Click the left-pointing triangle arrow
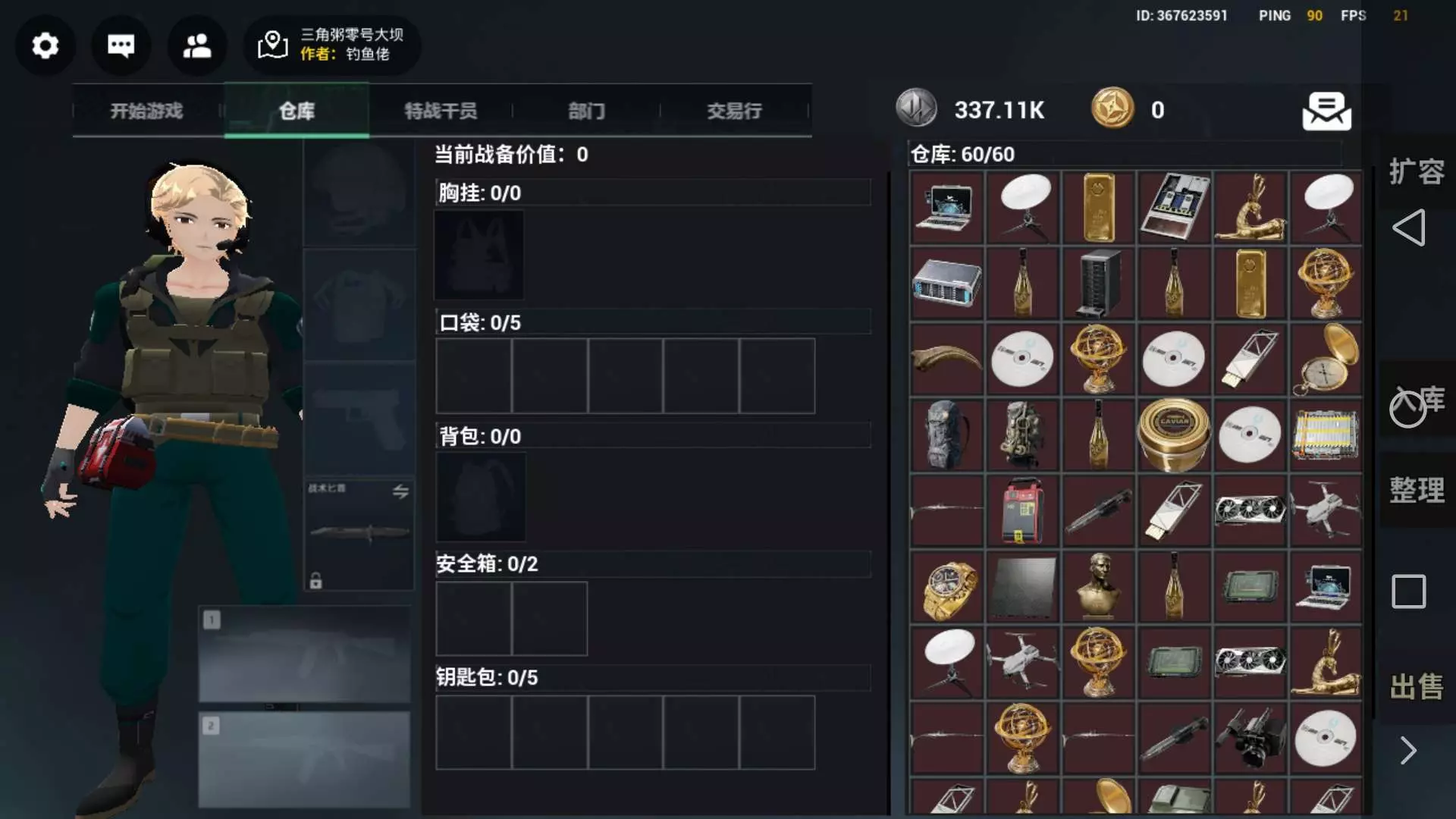Image resolution: width=1456 pixels, height=819 pixels. pos(1409,227)
